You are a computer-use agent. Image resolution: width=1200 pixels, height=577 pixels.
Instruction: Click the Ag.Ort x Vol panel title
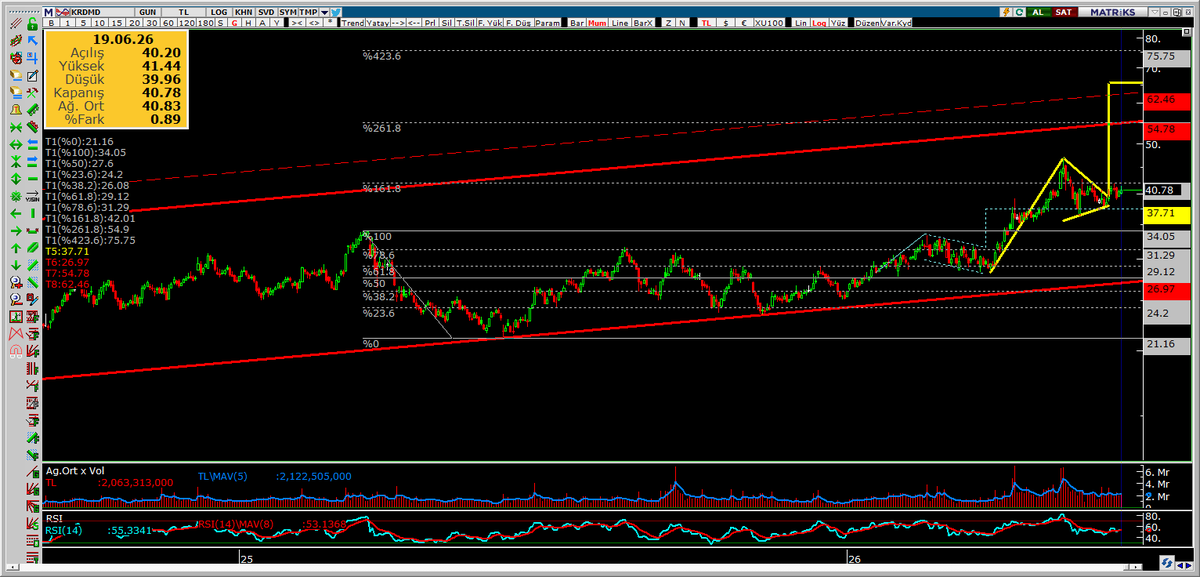pyautogui.click(x=75, y=470)
